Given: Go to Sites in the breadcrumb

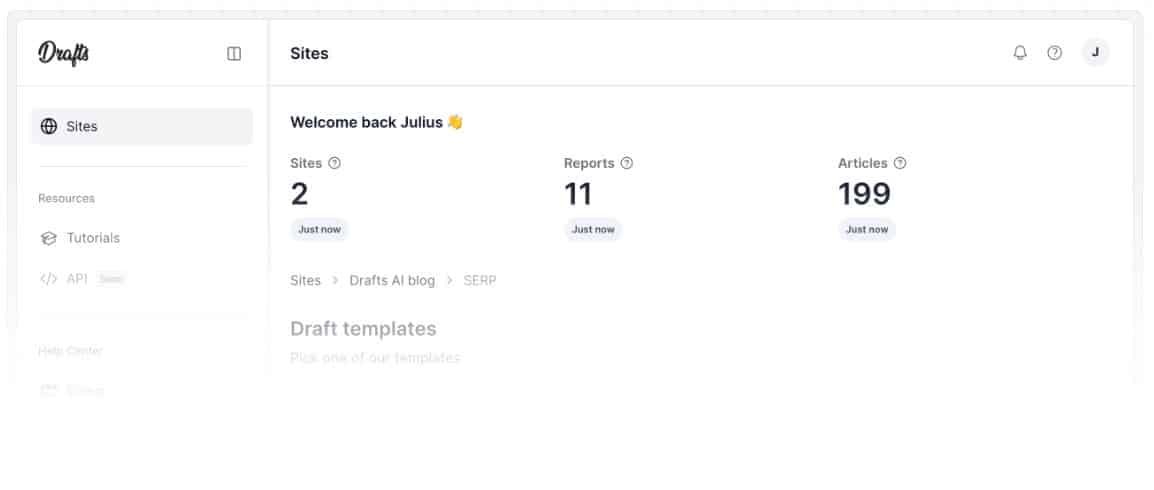Looking at the screenshot, I should (x=305, y=281).
